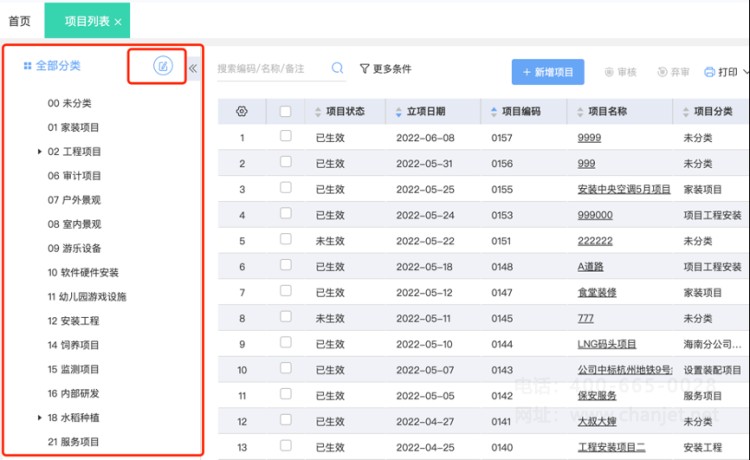This screenshot has height=460, width=750.
Task: Click the search magnifier icon
Action: [x=337, y=68]
